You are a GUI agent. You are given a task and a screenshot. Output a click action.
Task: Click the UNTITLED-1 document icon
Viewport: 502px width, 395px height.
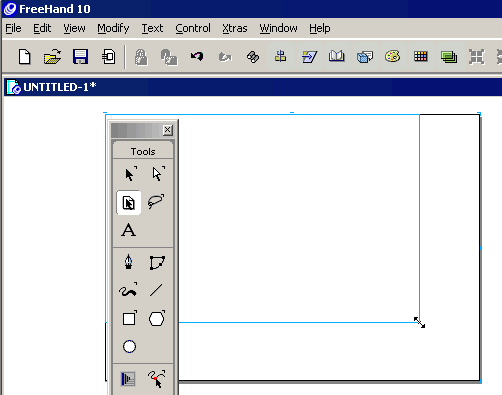(x=13, y=87)
